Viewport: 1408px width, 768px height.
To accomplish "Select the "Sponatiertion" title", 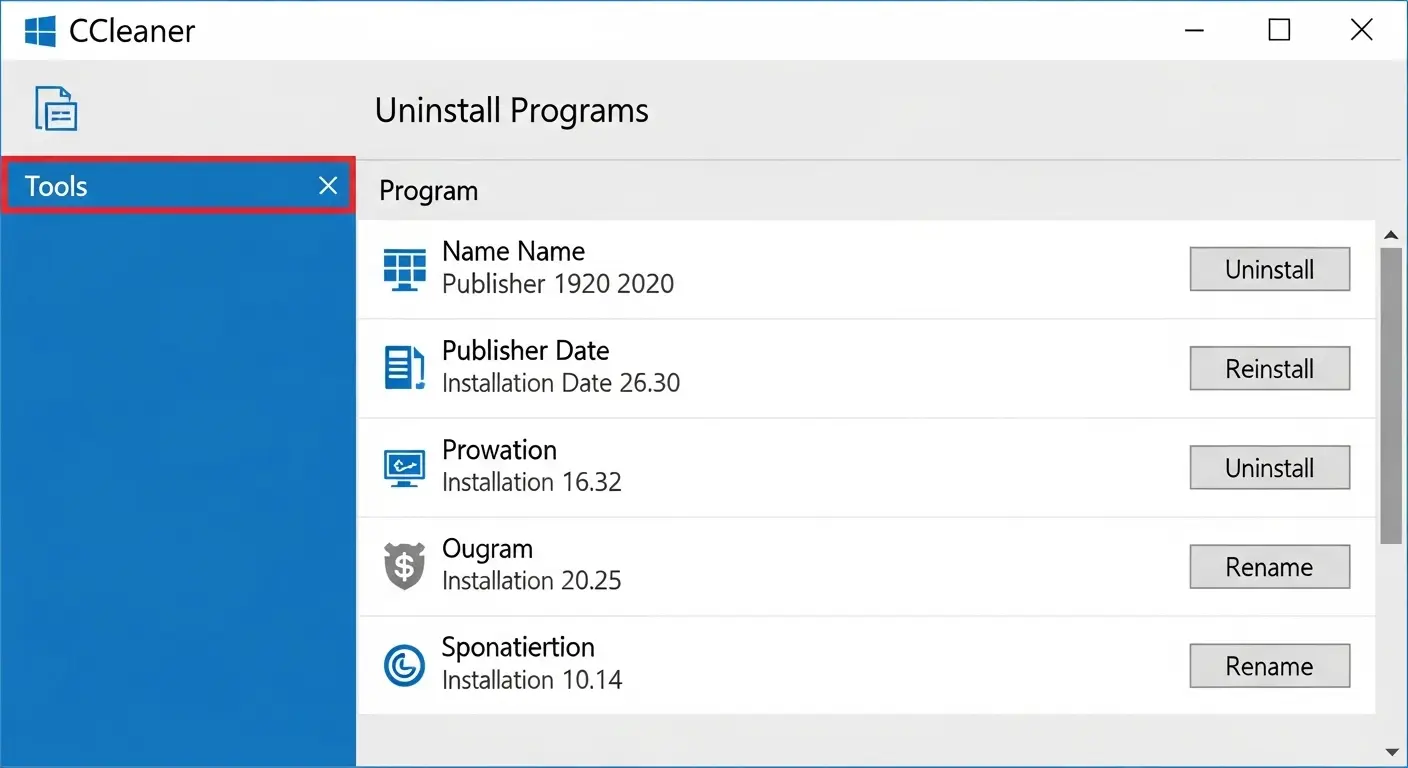I will (518, 647).
